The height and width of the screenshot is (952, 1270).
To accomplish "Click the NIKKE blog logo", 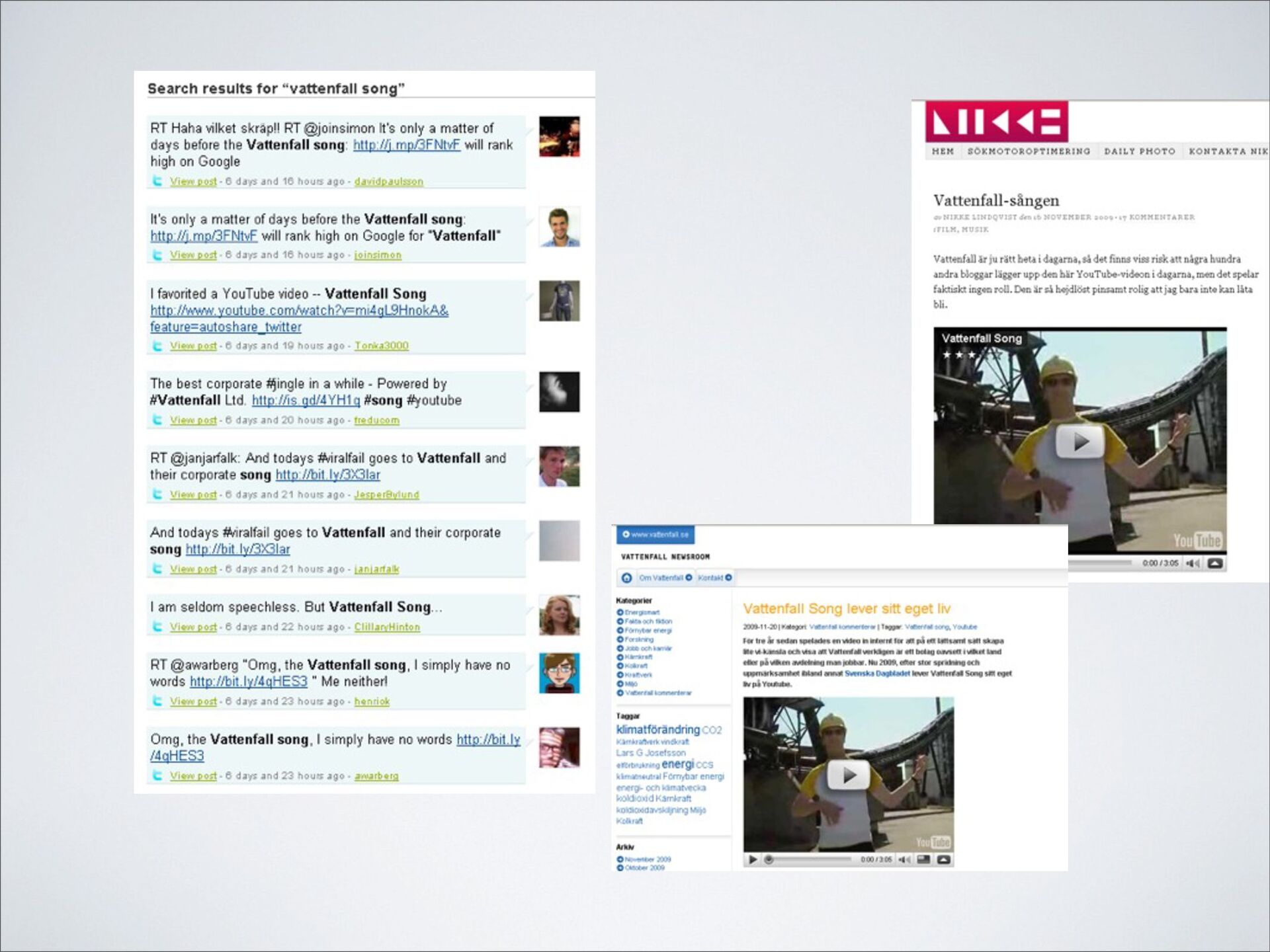I will coord(996,122).
